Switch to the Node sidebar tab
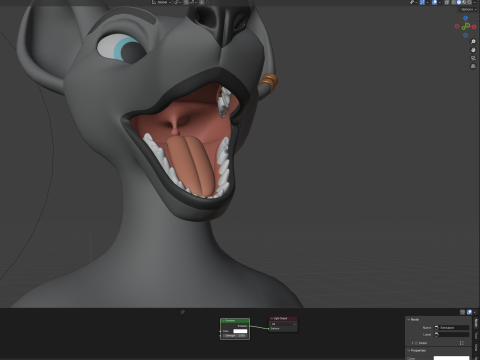 pyautogui.click(x=476, y=323)
